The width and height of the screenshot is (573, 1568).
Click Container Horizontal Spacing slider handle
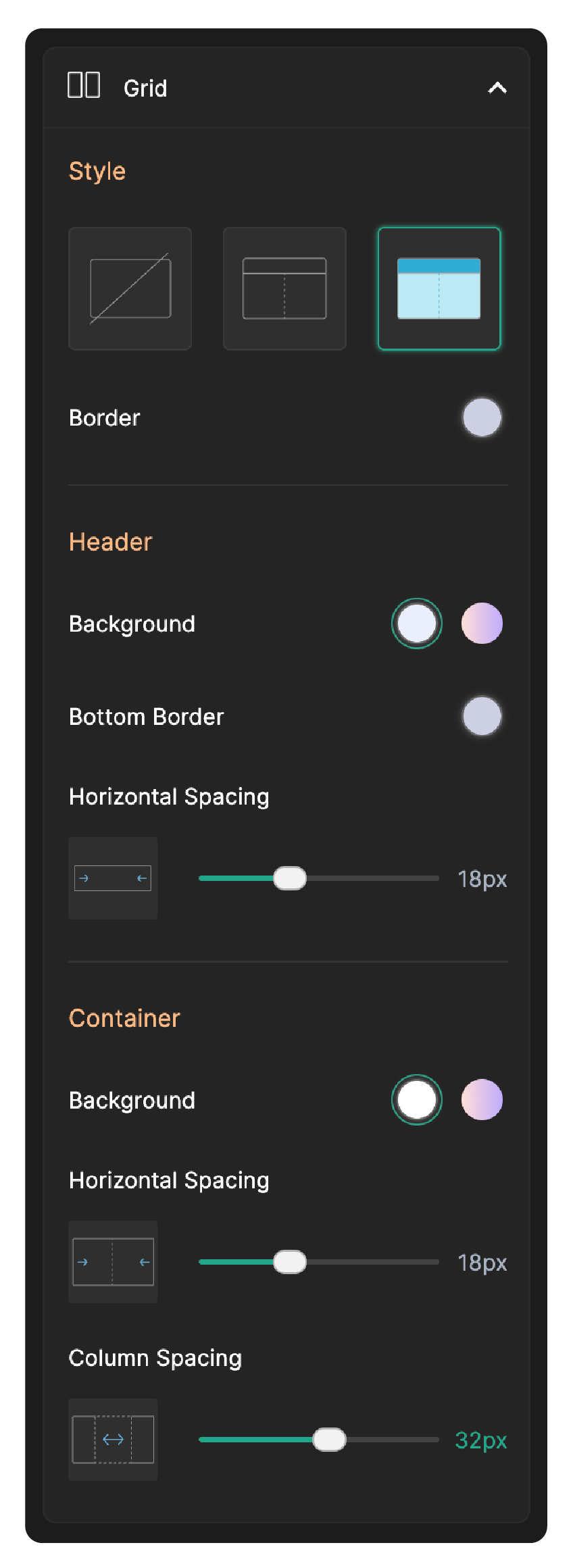pyautogui.click(x=290, y=1262)
